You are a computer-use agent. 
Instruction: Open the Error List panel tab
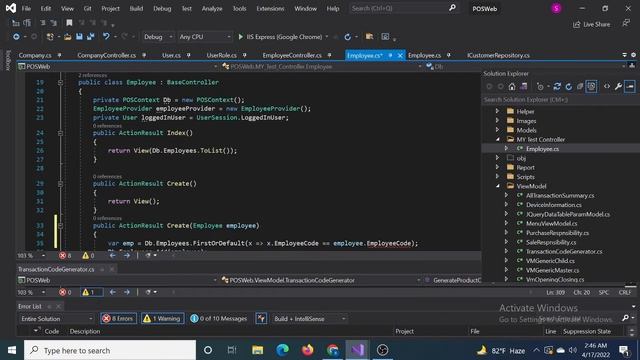(x=30, y=306)
